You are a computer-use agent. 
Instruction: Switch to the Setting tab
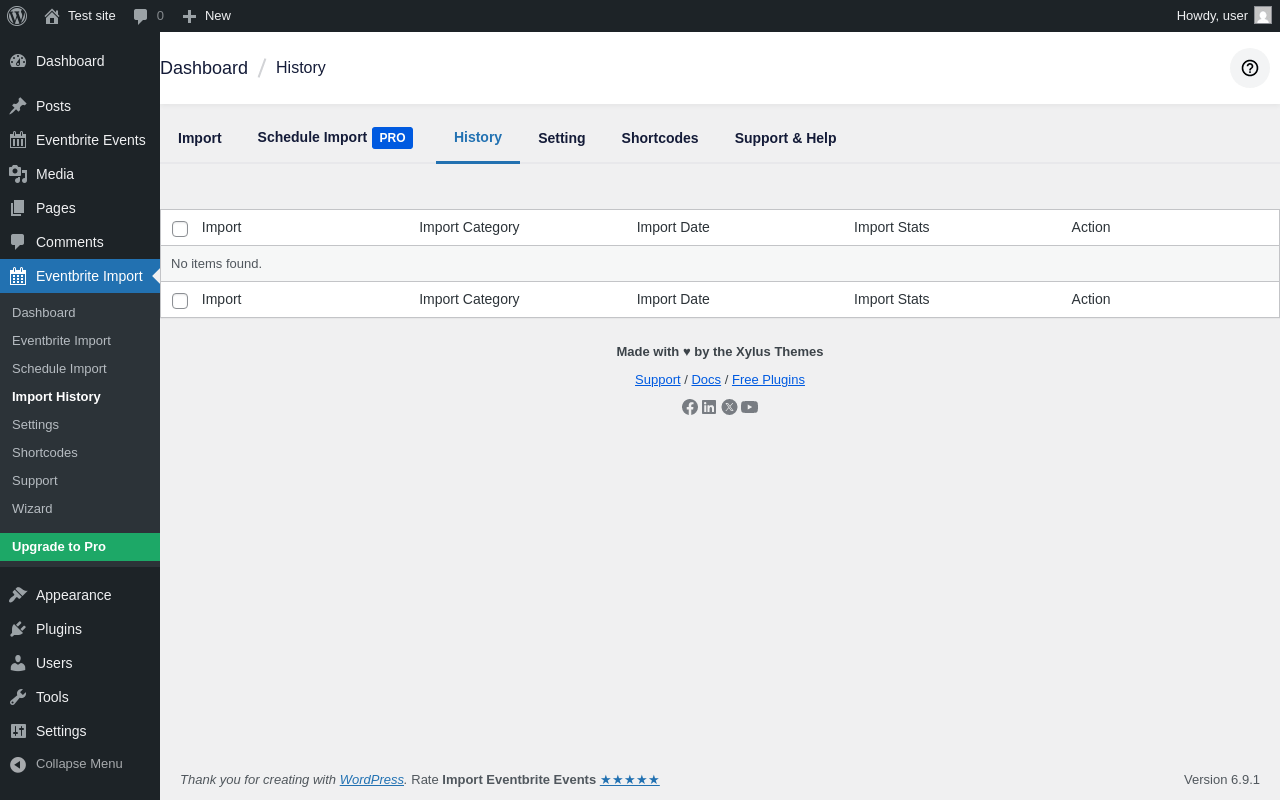pos(562,138)
